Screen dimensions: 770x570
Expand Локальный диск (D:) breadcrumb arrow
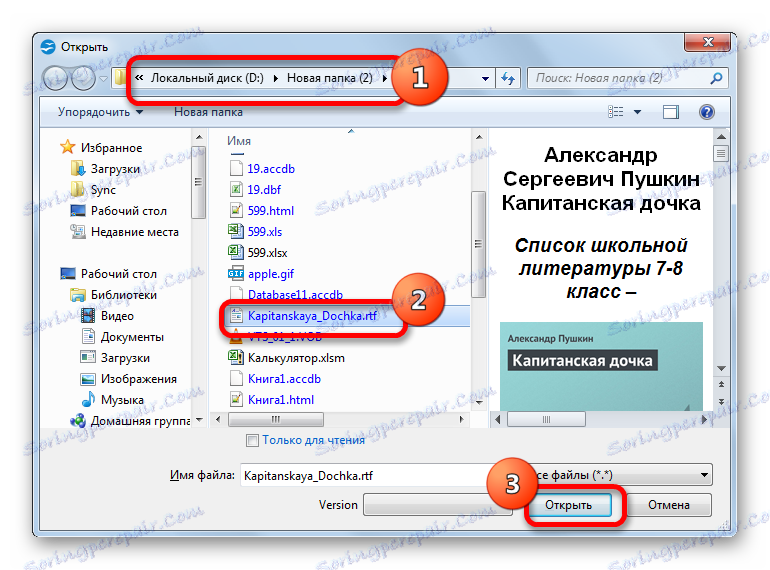(x=275, y=78)
